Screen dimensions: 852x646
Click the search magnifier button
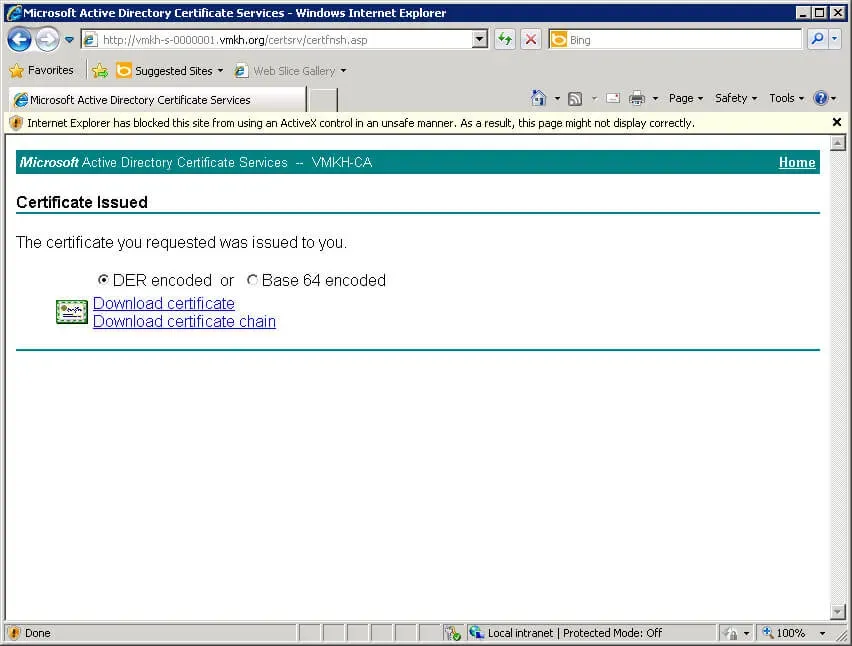(x=817, y=40)
